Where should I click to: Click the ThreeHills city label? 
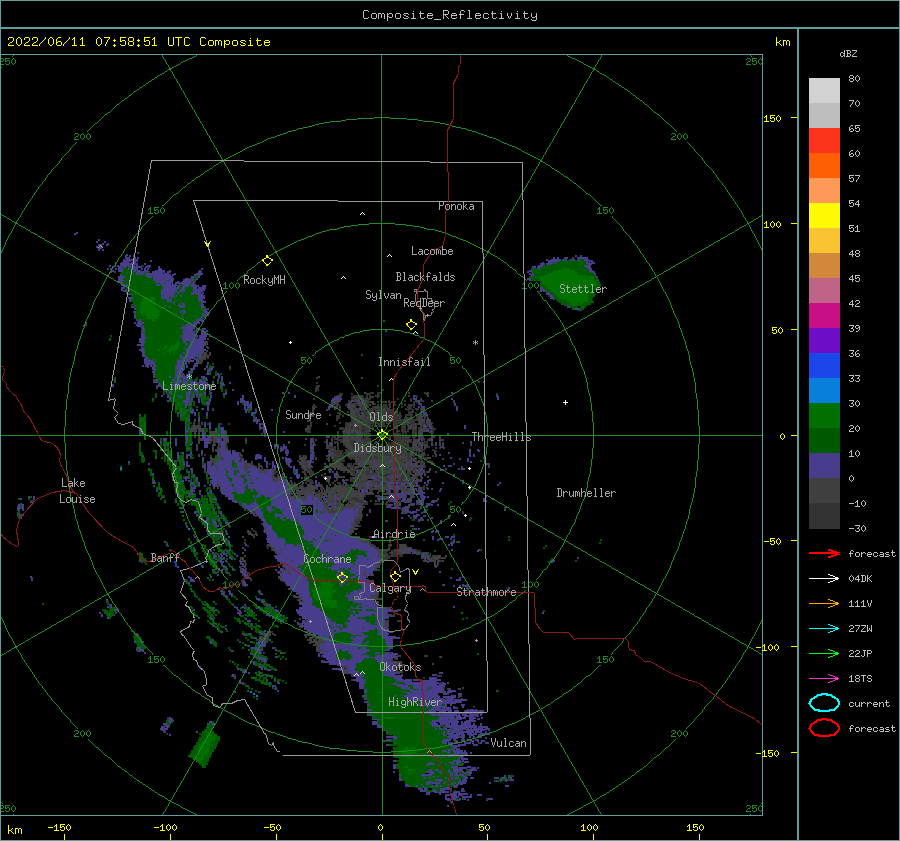pos(501,437)
